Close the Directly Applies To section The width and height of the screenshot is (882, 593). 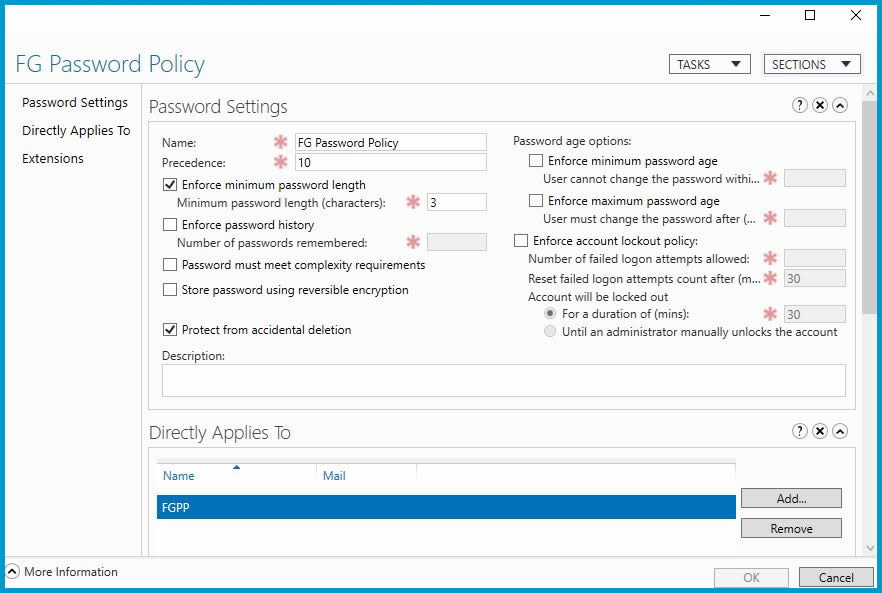[x=820, y=431]
